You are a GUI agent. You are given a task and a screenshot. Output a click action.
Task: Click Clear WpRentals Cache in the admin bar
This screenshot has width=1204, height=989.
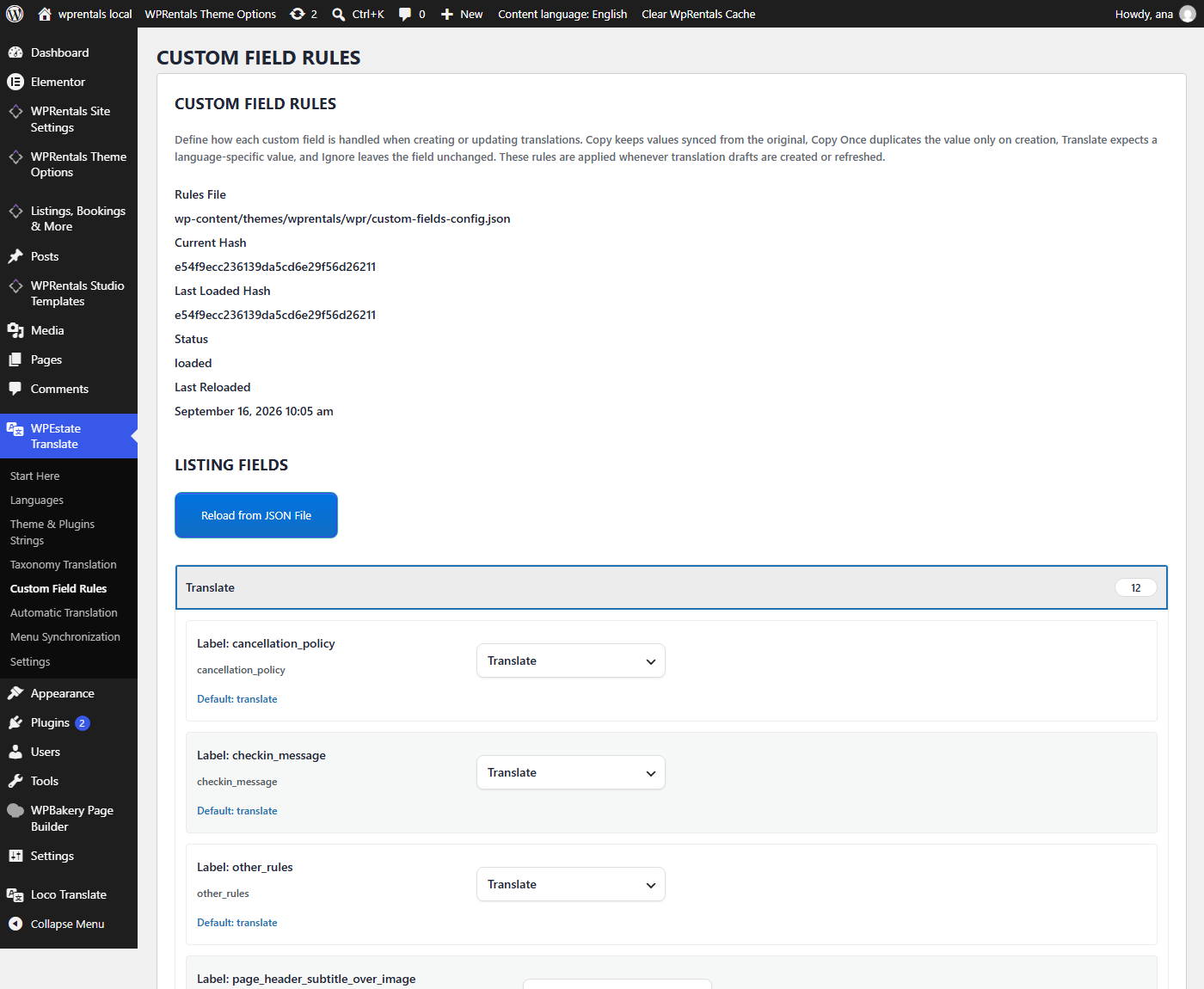[x=698, y=14]
